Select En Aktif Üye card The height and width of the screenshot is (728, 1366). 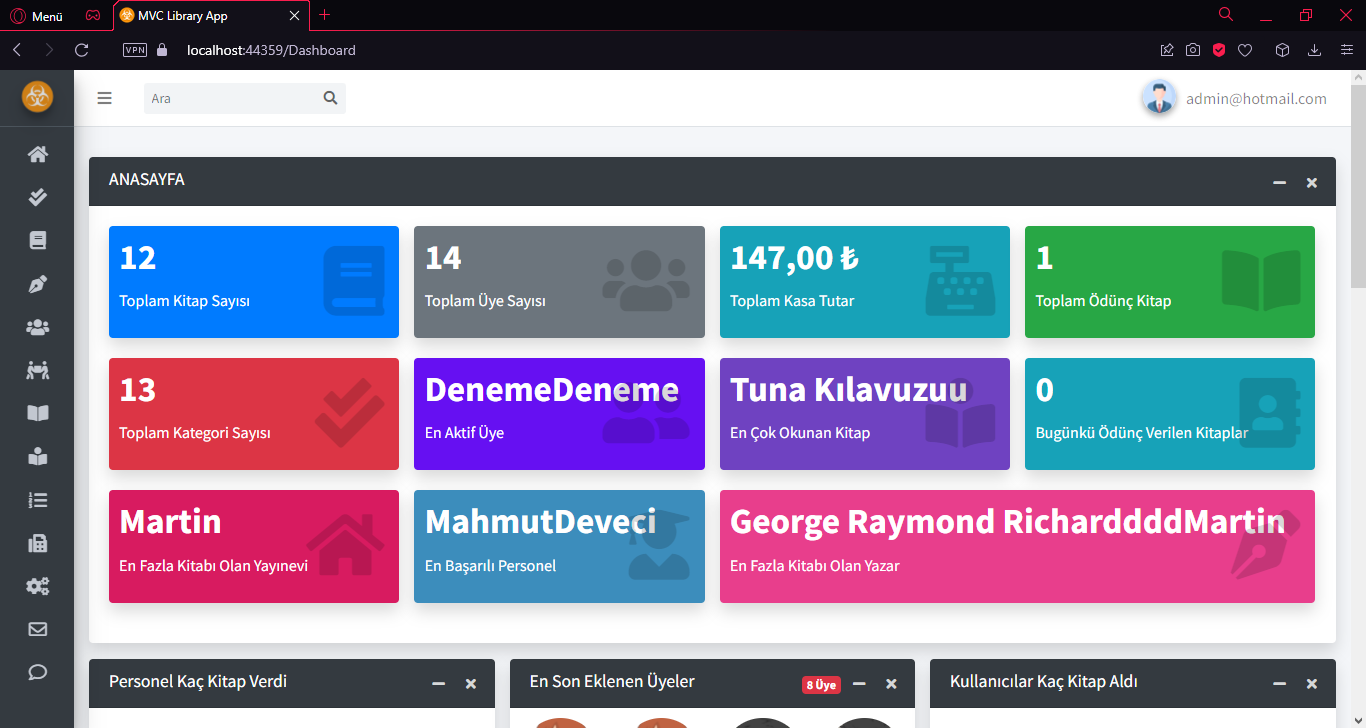(559, 414)
